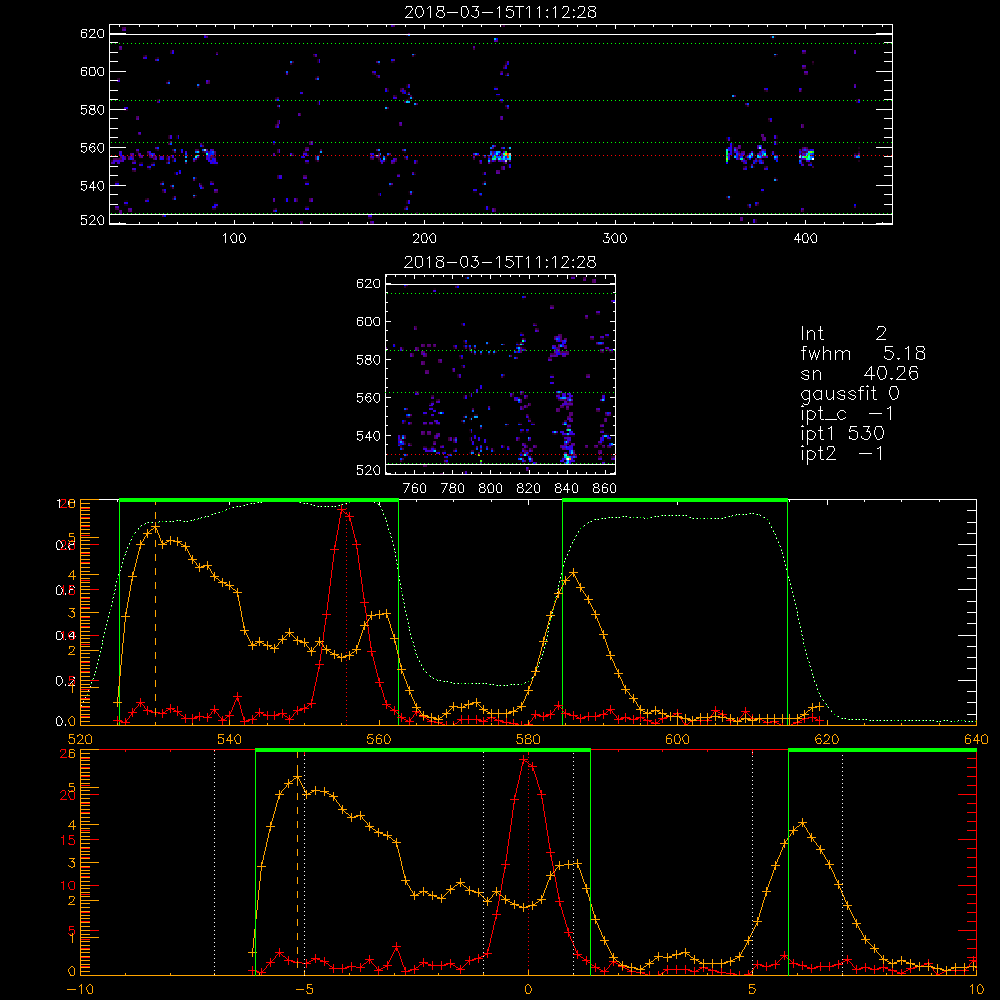This screenshot has width=1000, height=1000.
Task: Click x-axis label -10 on the offset plot
Action: coord(80,990)
